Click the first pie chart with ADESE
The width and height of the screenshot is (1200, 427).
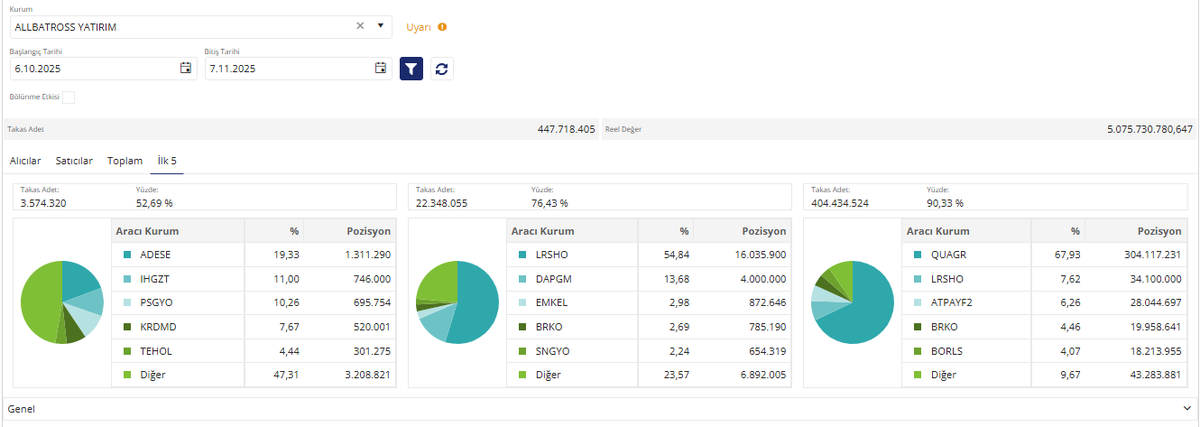62,302
